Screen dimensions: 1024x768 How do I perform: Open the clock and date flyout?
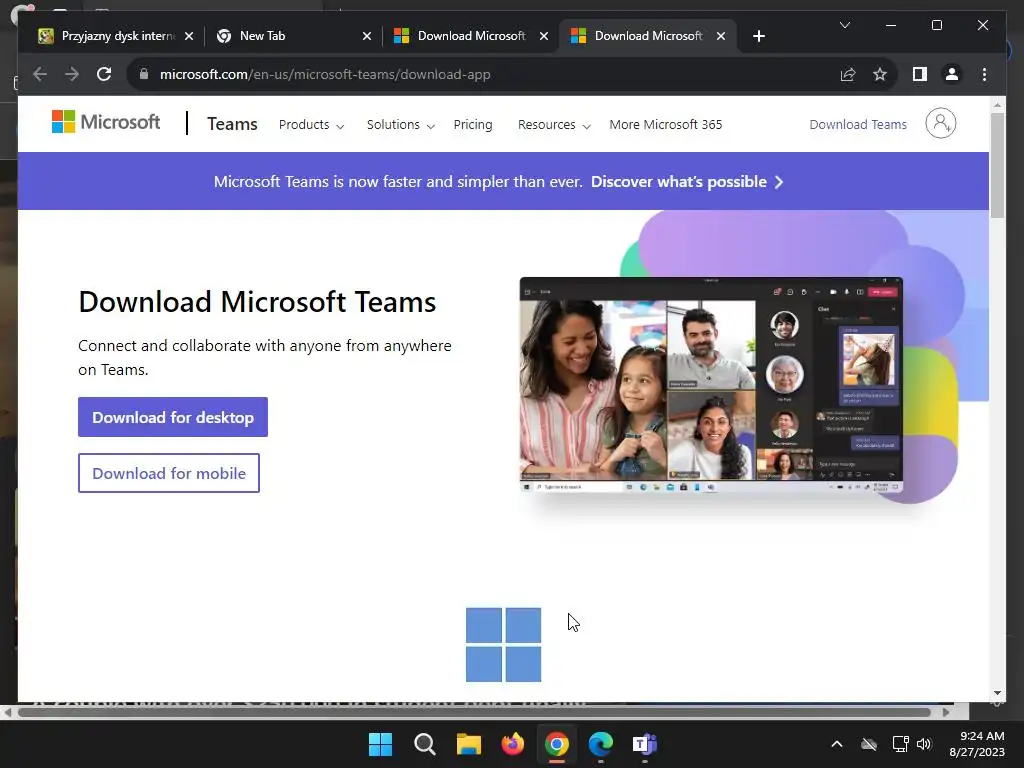tap(977, 744)
